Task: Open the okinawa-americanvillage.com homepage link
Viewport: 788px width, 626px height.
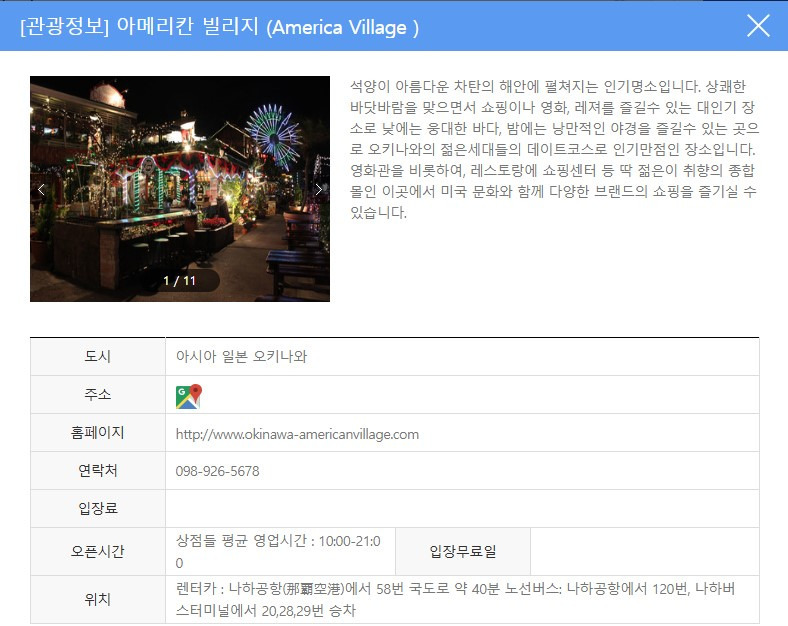Action: pyautogui.click(x=297, y=434)
